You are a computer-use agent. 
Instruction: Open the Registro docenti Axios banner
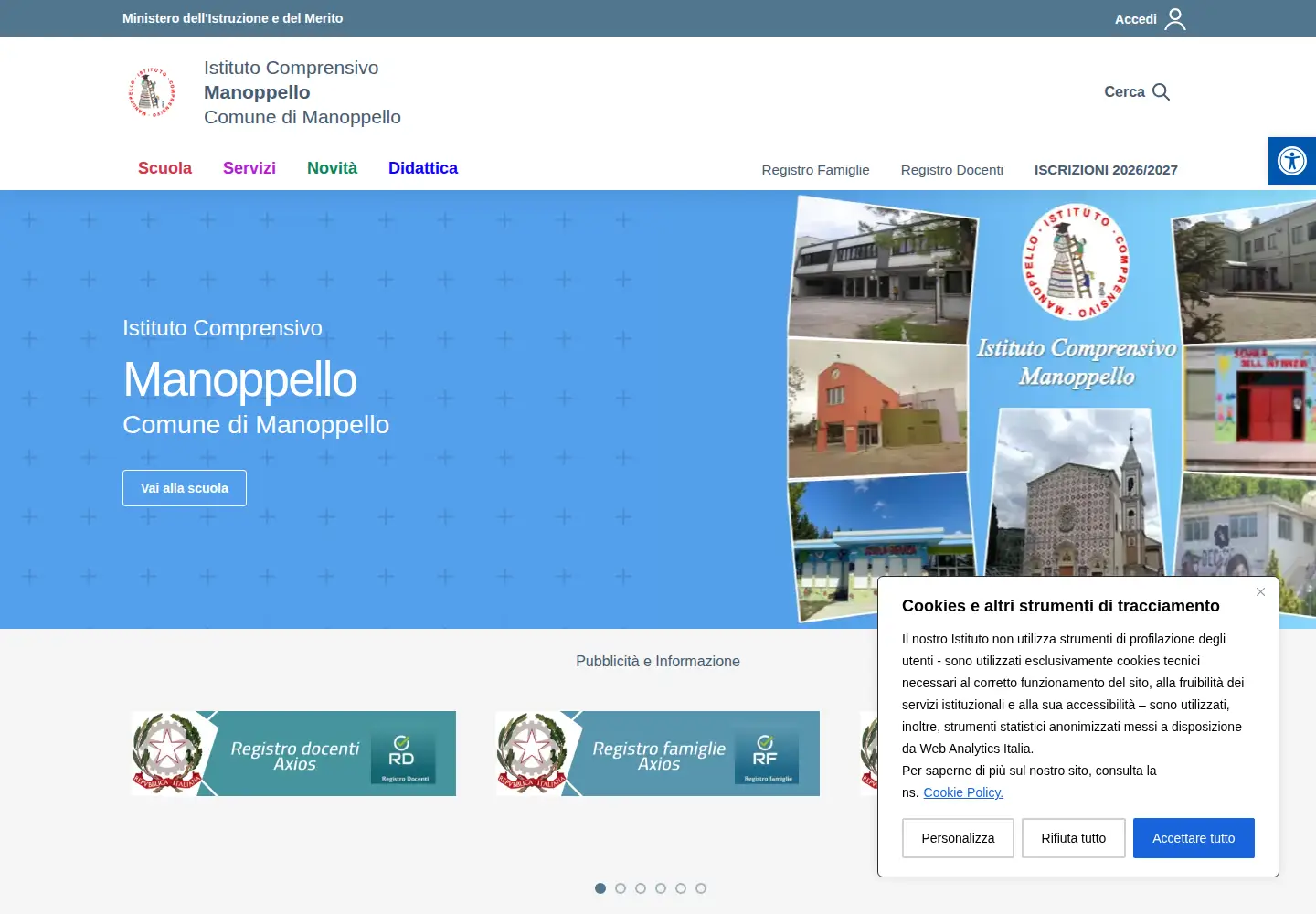click(x=293, y=754)
